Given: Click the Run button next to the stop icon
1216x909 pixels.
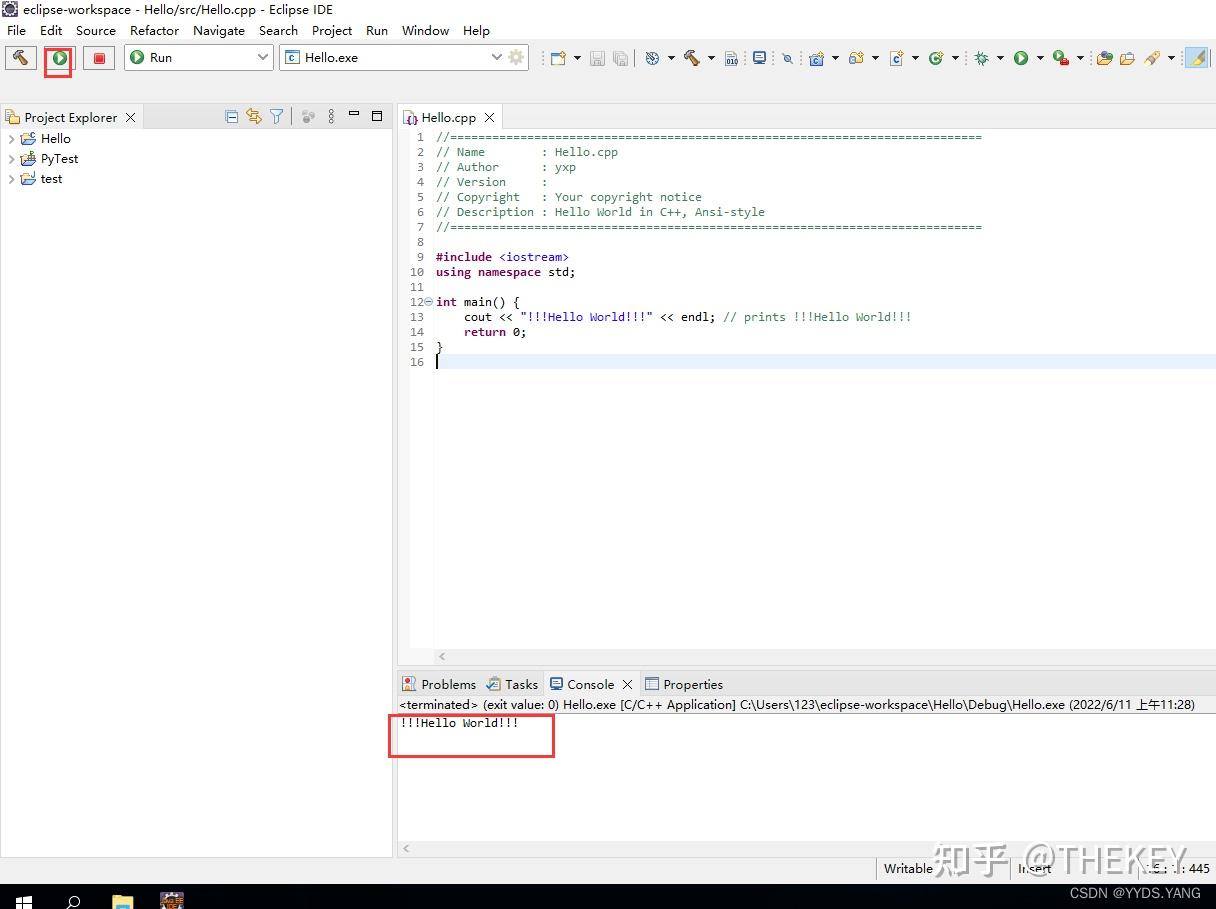Looking at the screenshot, I should tap(58, 58).
